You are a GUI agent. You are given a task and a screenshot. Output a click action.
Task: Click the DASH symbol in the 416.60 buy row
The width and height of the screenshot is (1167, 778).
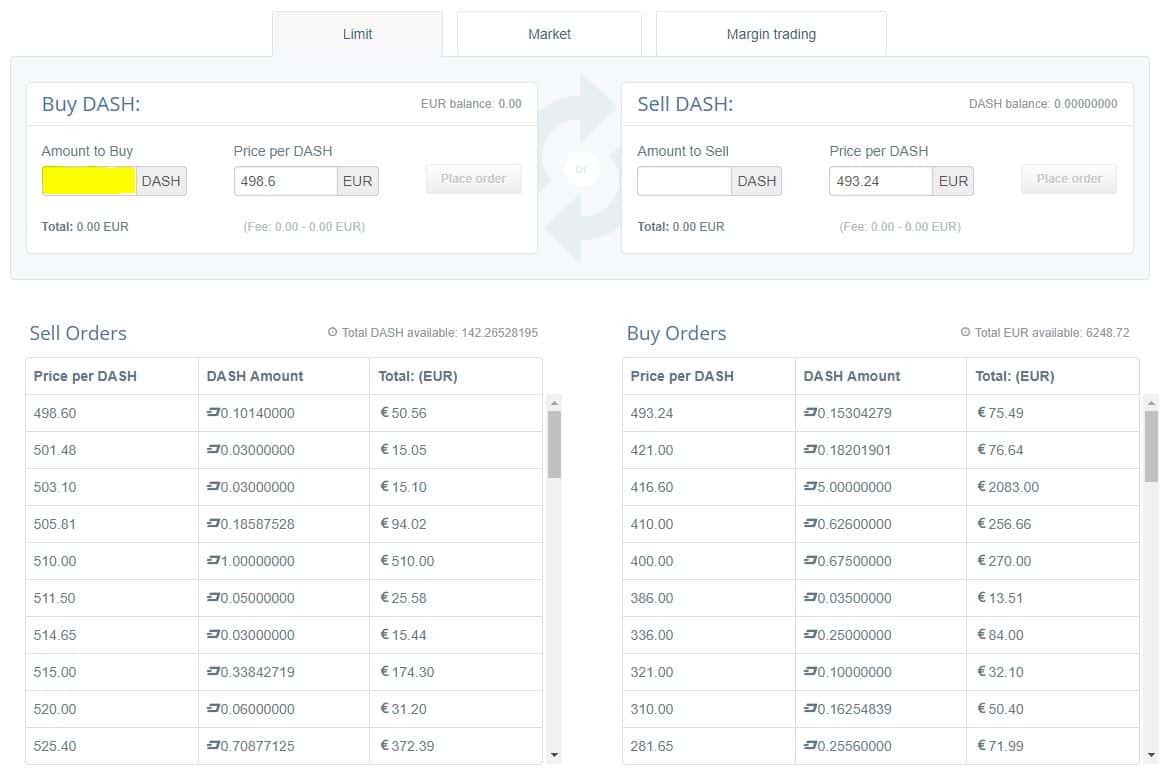tap(810, 487)
